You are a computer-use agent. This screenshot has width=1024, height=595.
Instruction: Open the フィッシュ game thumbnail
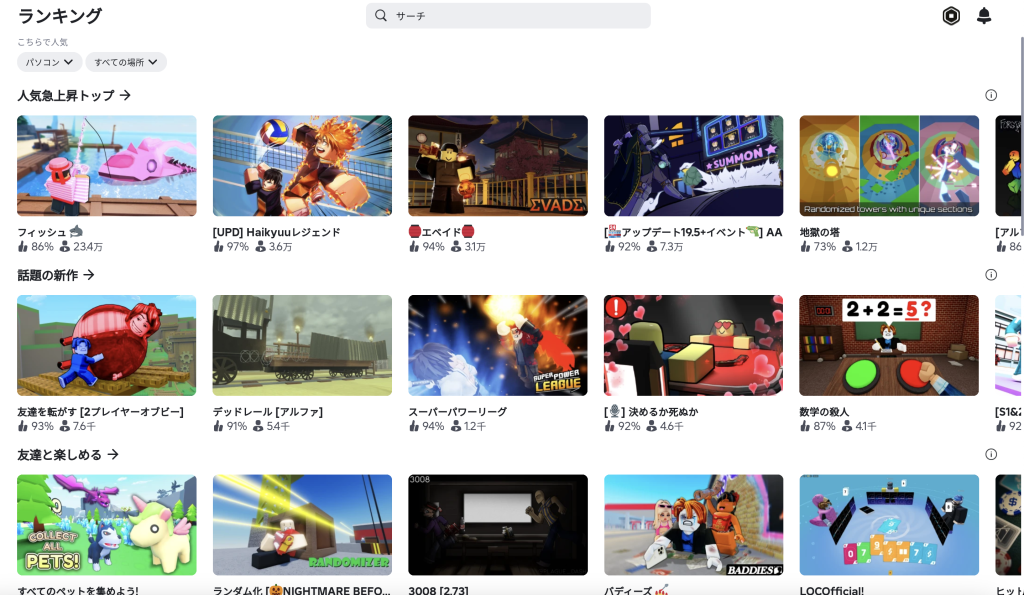click(106, 166)
